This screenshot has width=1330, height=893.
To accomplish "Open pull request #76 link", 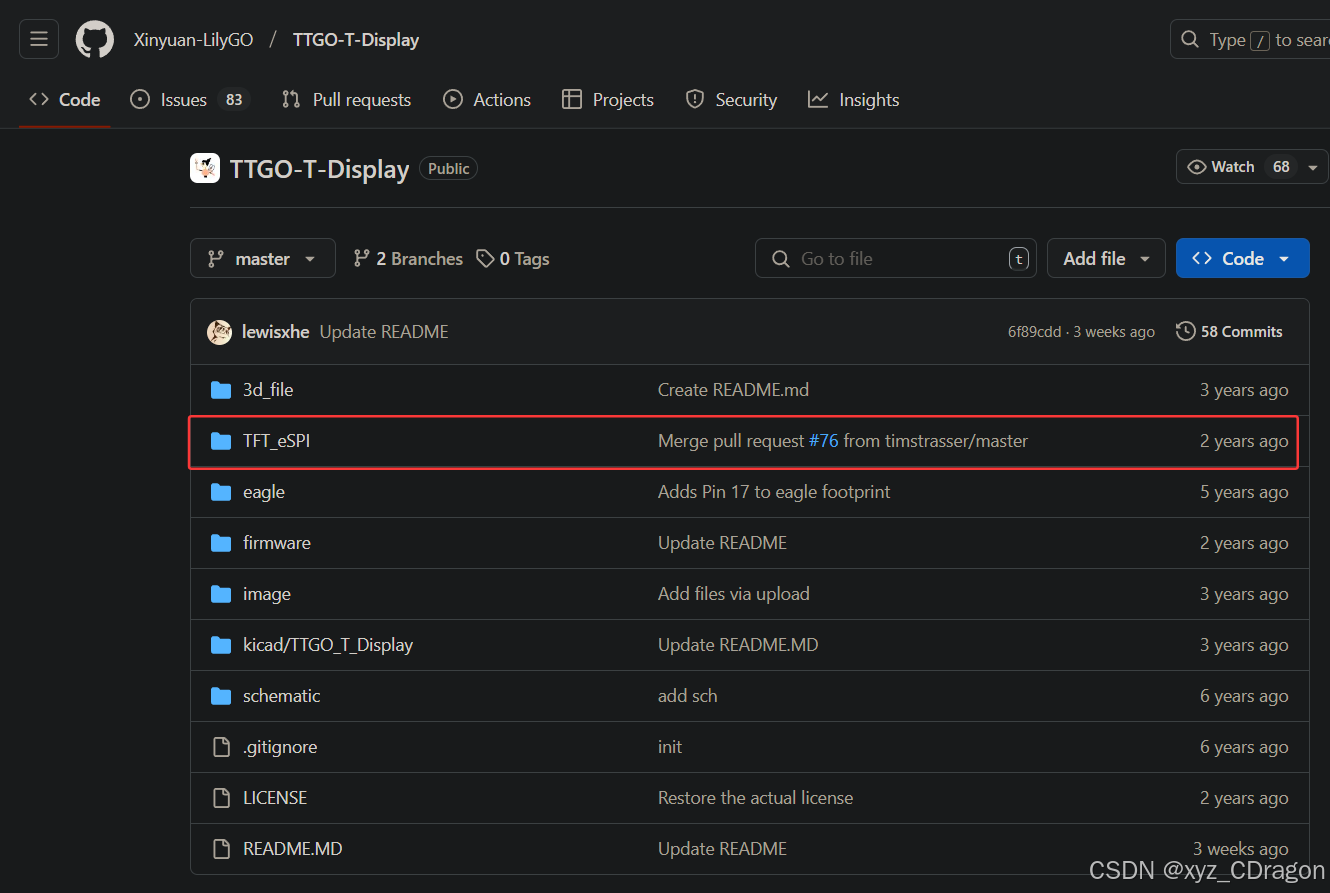I will (823, 441).
